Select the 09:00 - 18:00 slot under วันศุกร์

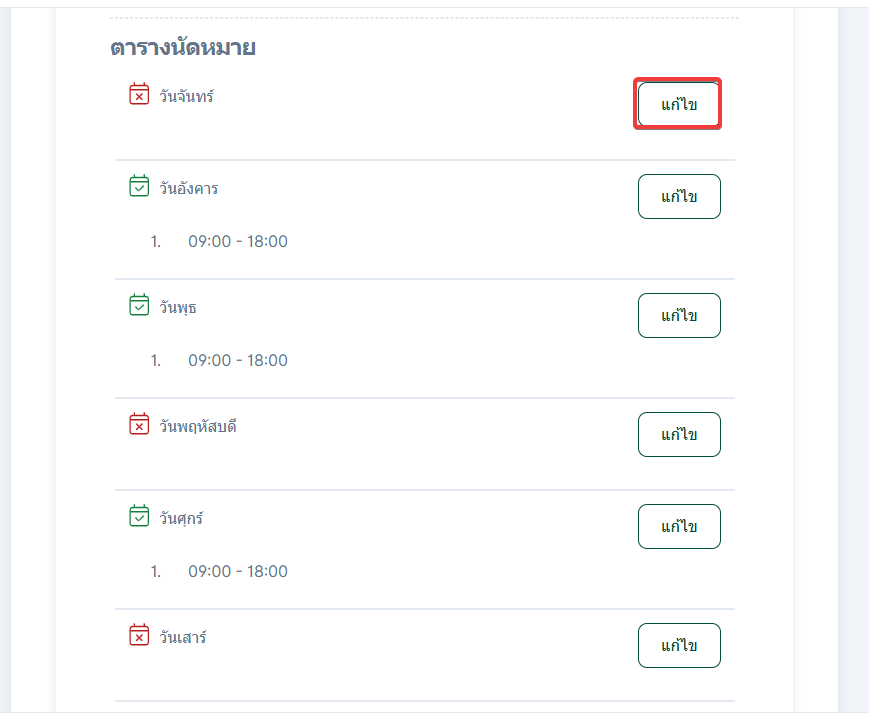coord(238,571)
